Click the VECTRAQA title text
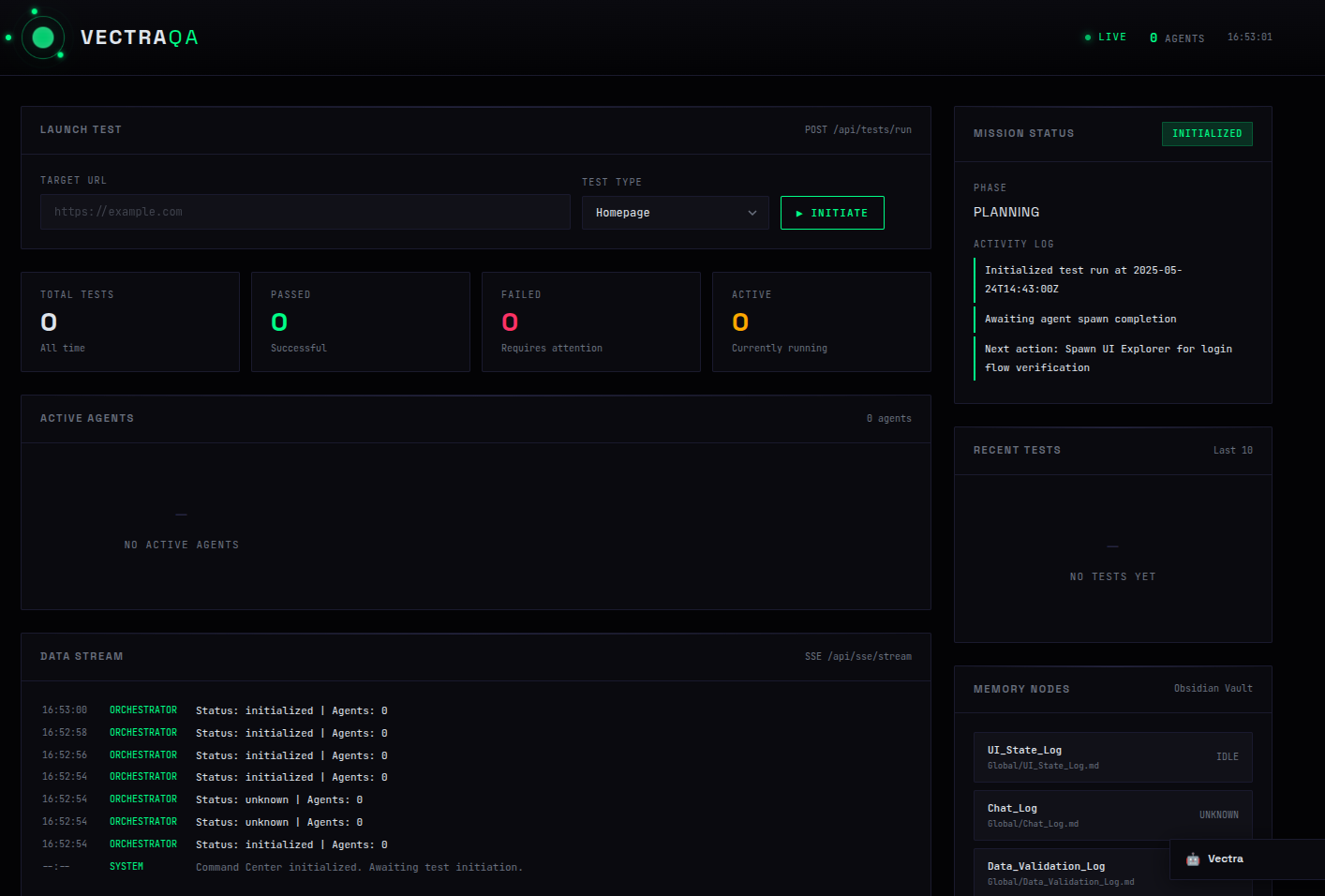The image size is (1325, 896). 140,37
